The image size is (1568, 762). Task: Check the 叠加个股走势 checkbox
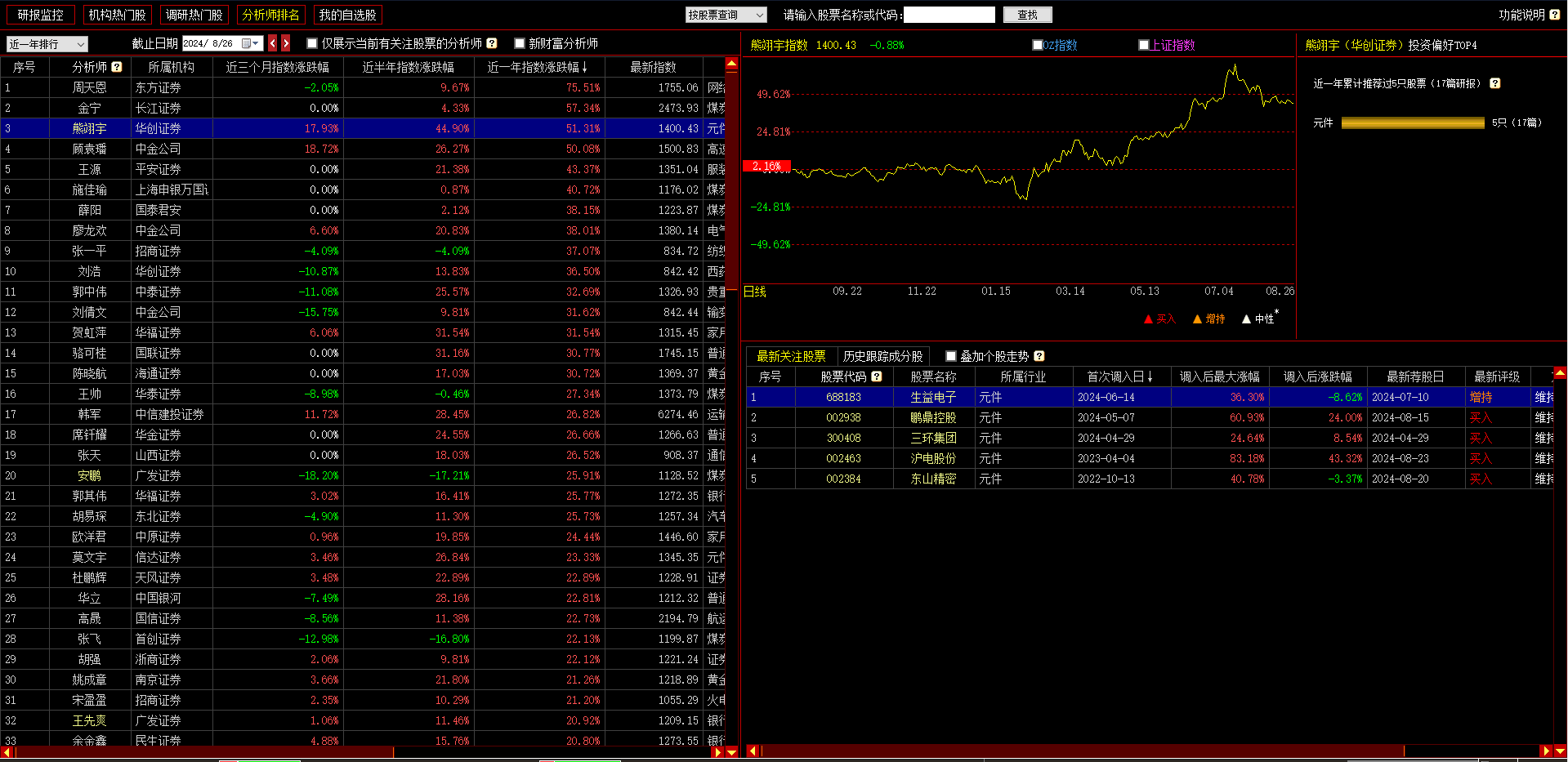tap(951, 356)
